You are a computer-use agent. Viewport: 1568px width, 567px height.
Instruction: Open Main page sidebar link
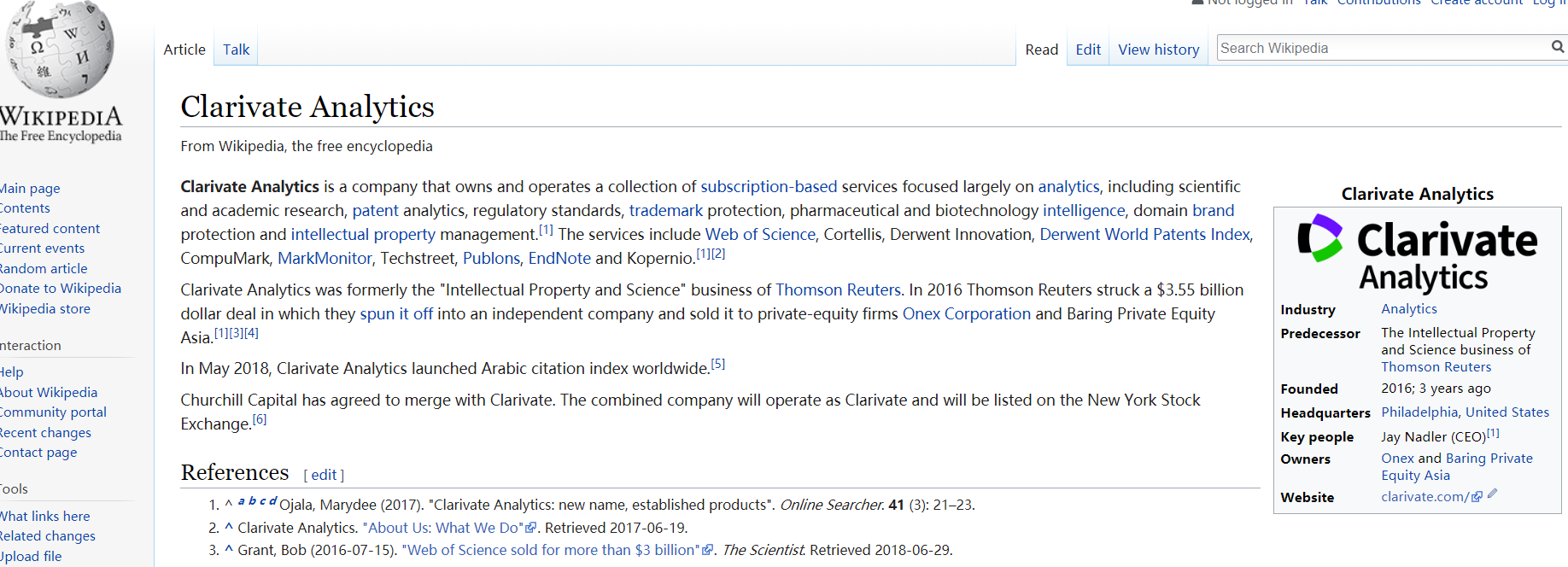[x=30, y=189]
